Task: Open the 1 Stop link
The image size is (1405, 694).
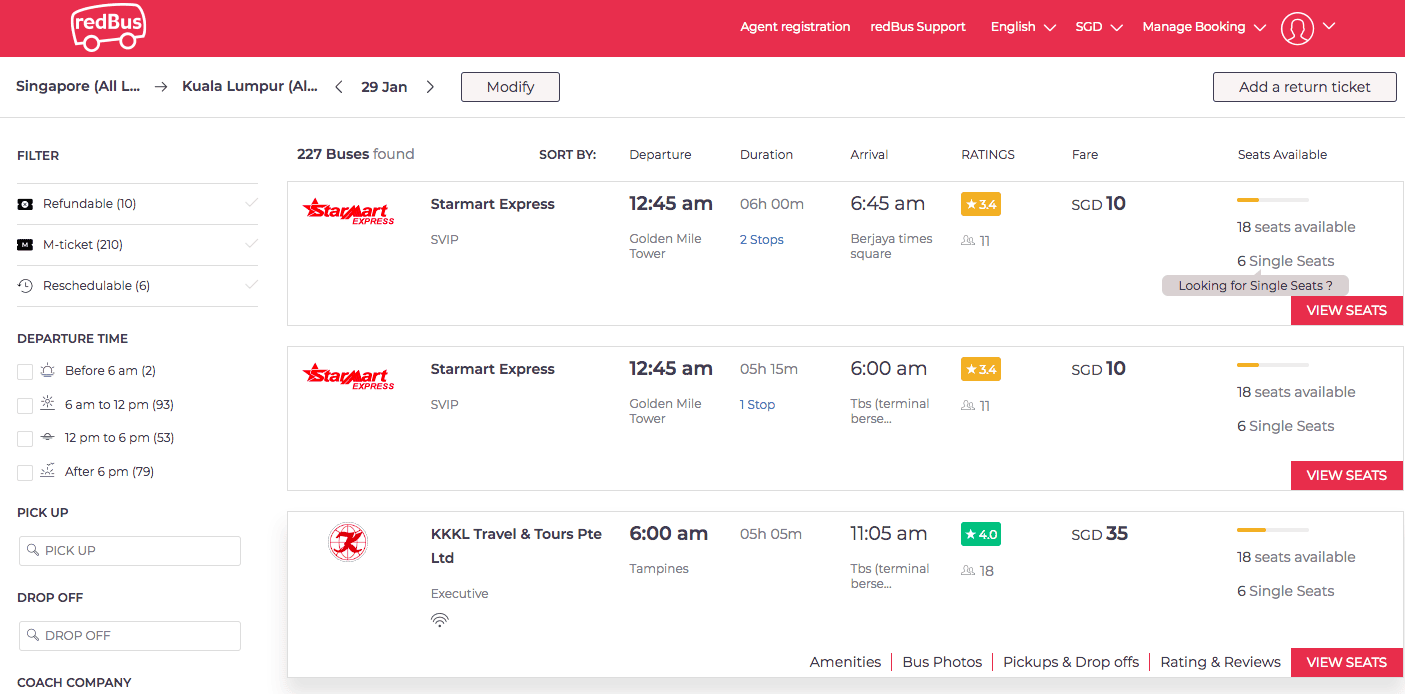Action: (757, 405)
